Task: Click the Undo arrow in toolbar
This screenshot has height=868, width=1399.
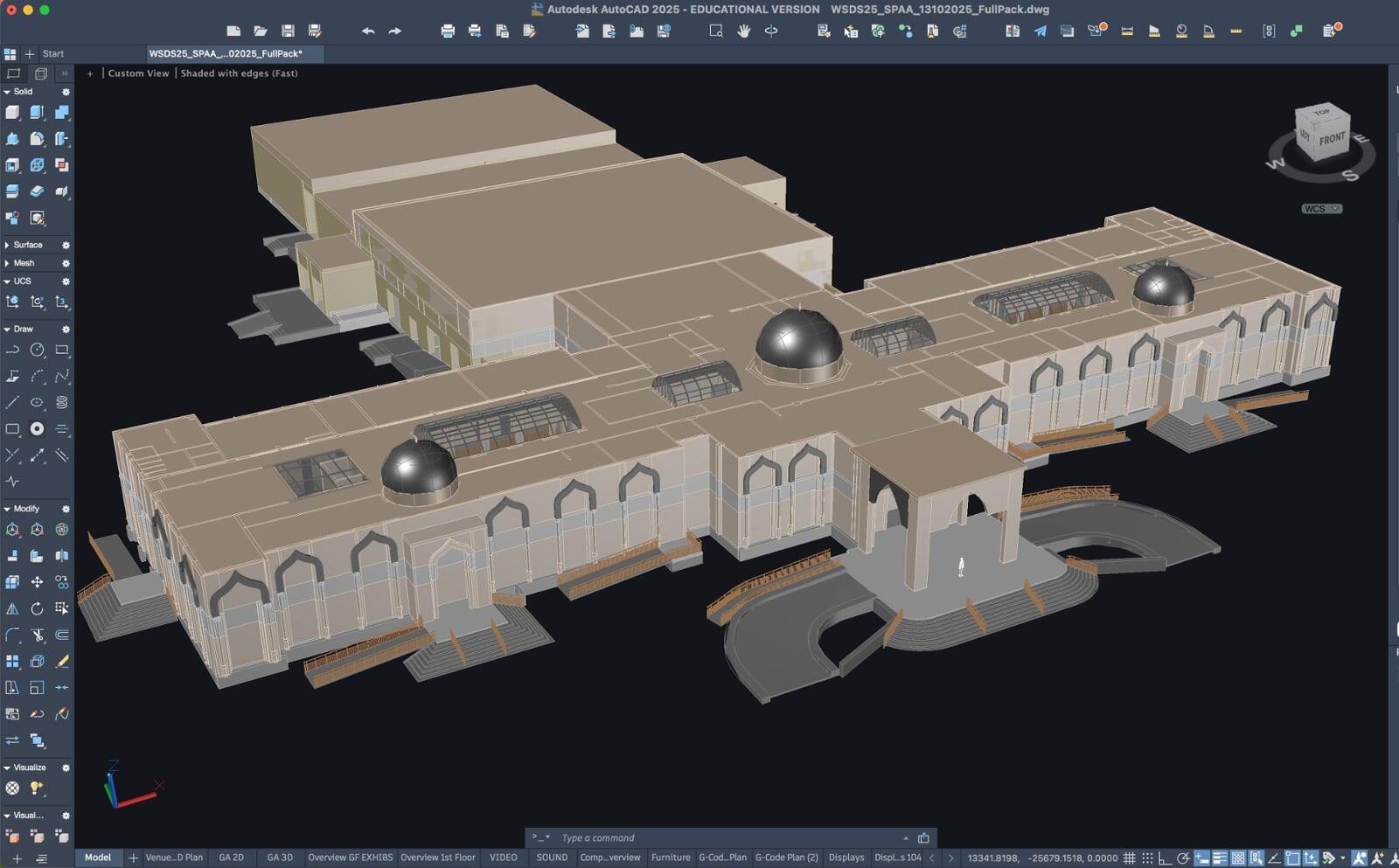Action: [368, 31]
